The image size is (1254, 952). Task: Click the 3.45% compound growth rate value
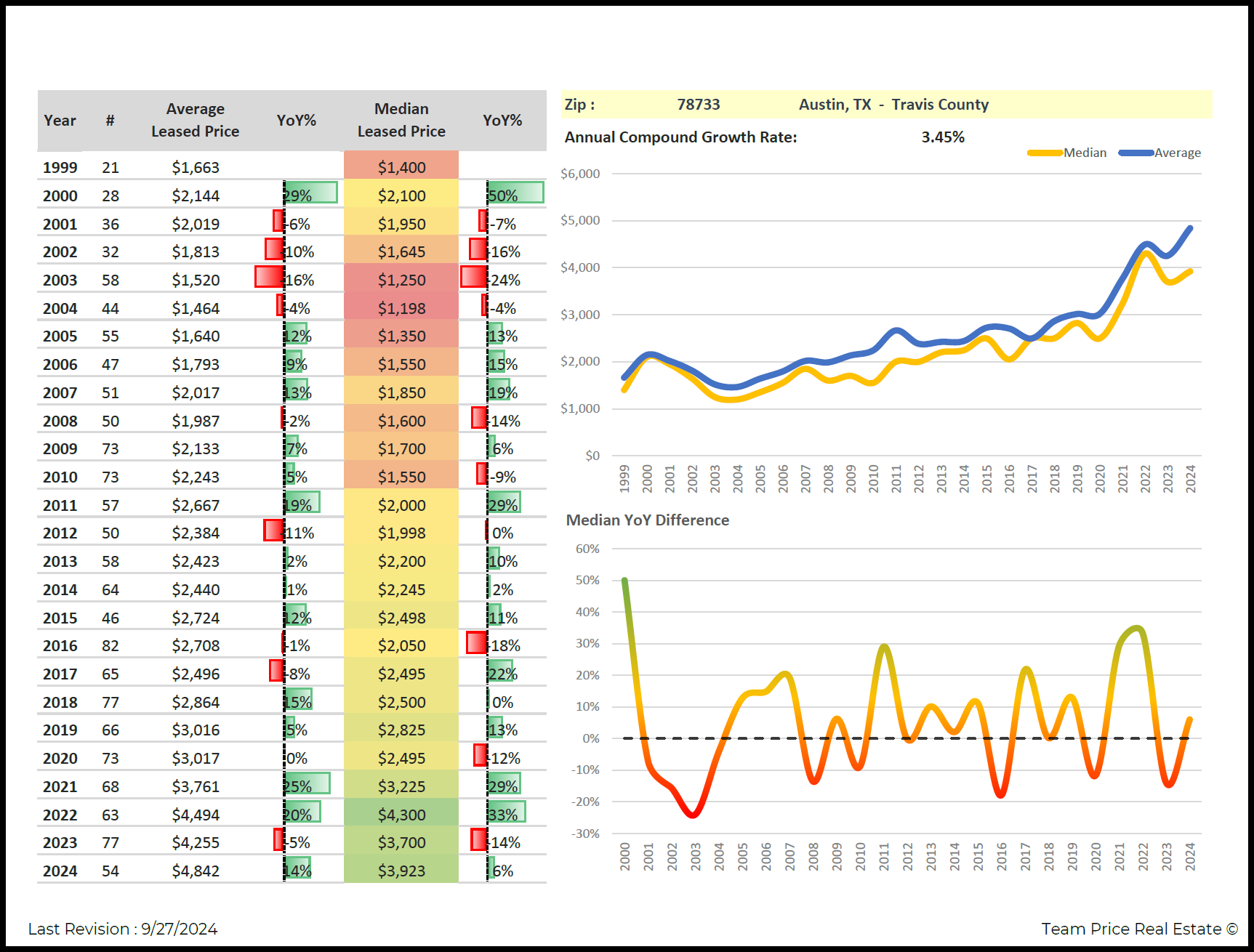pos(942,137)
